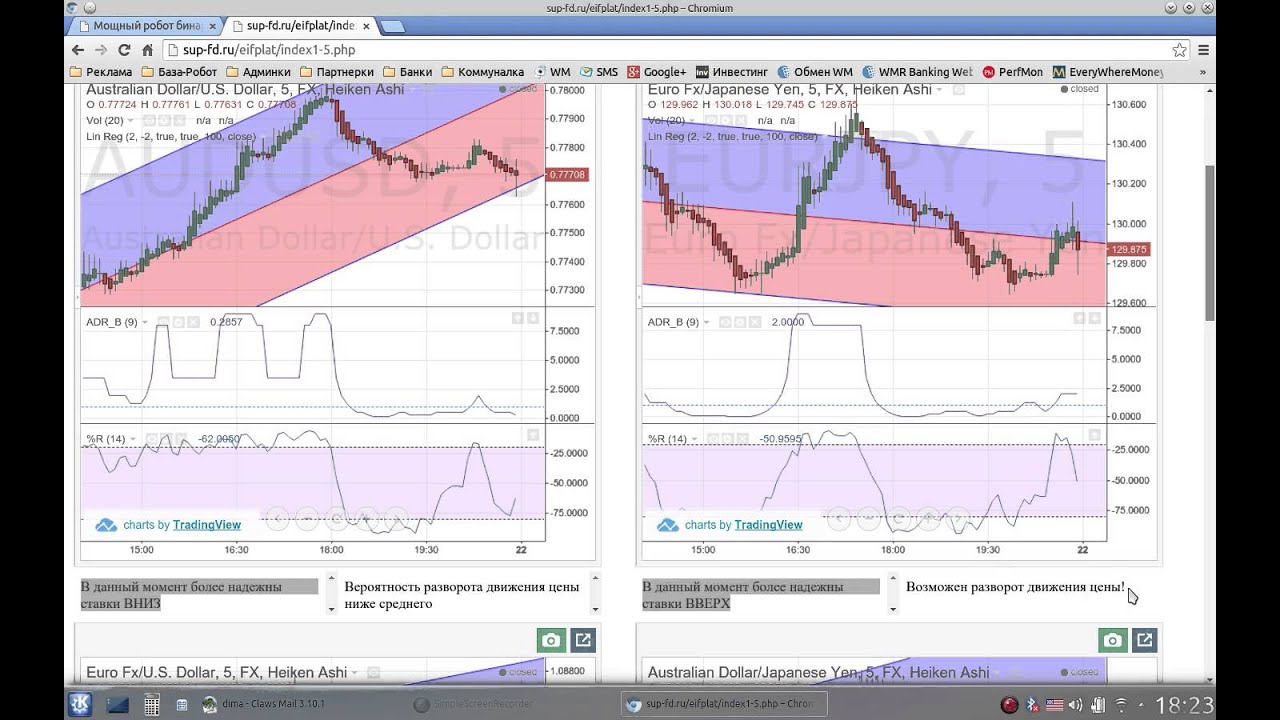Open the KDE application launcher

(x=80, y=704)
